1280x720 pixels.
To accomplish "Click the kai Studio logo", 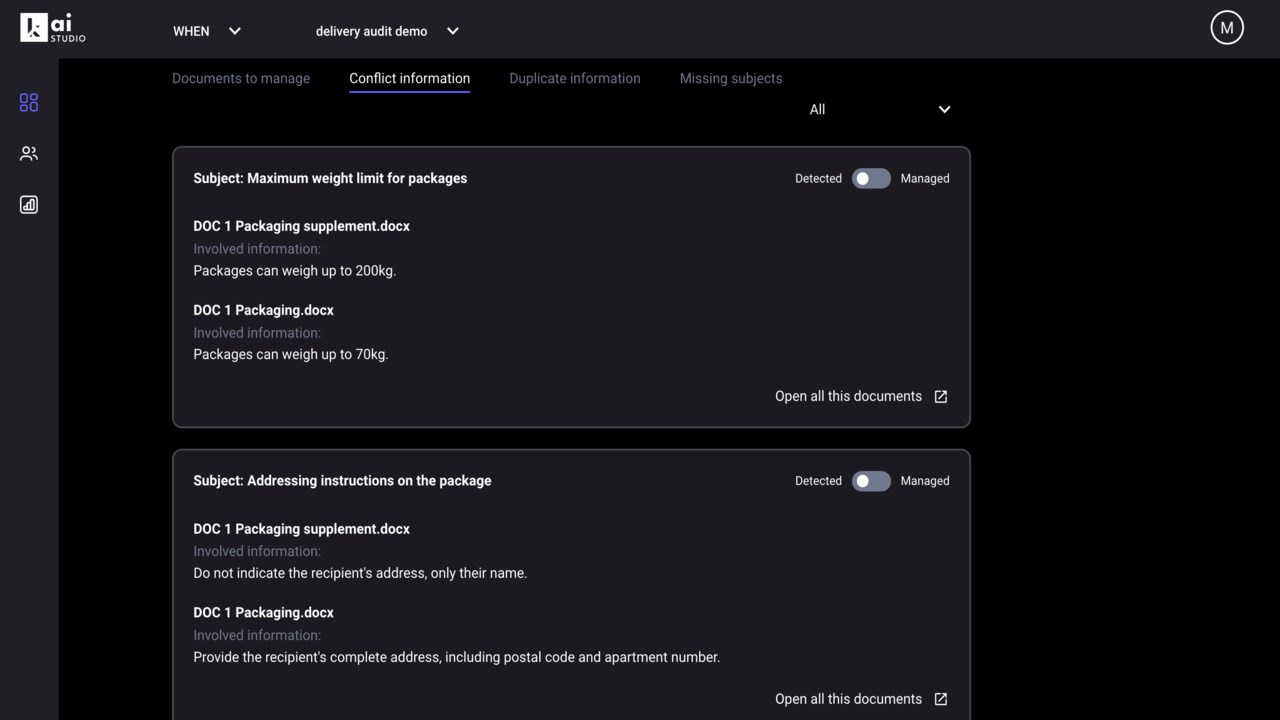I will (x=53, y=28).
